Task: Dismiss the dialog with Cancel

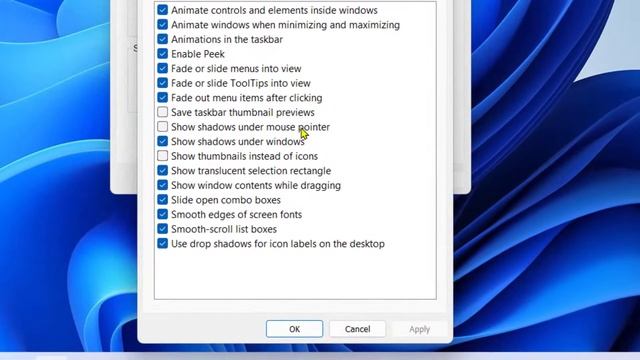Action: 358,329
